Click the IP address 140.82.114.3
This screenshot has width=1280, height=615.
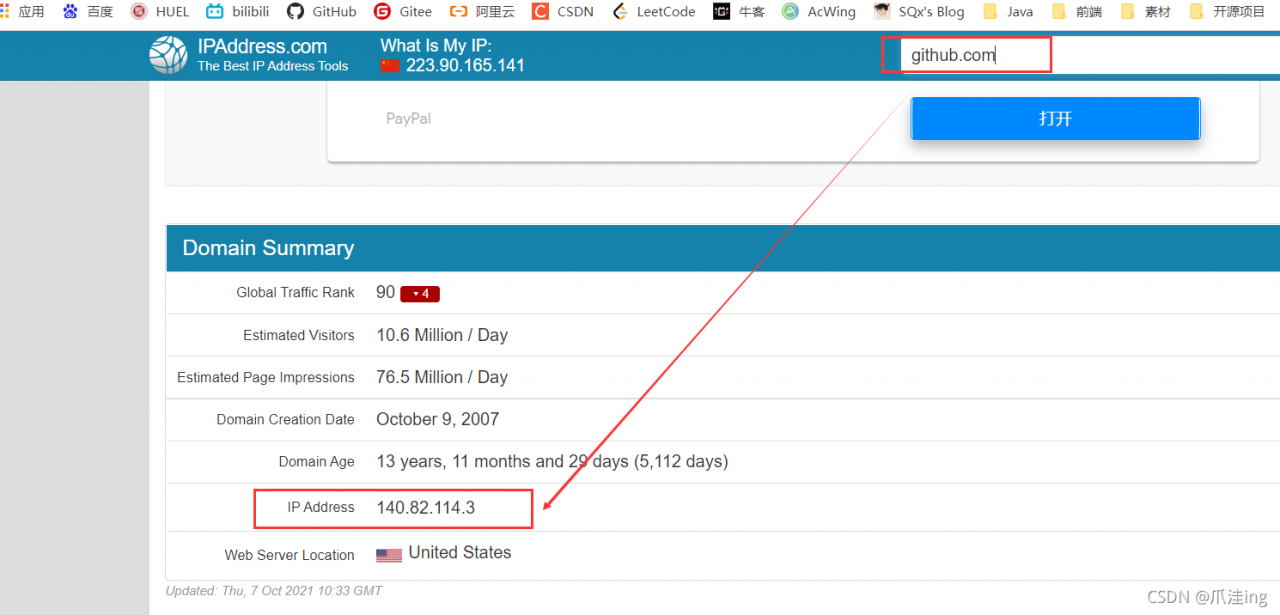(425, 508)
